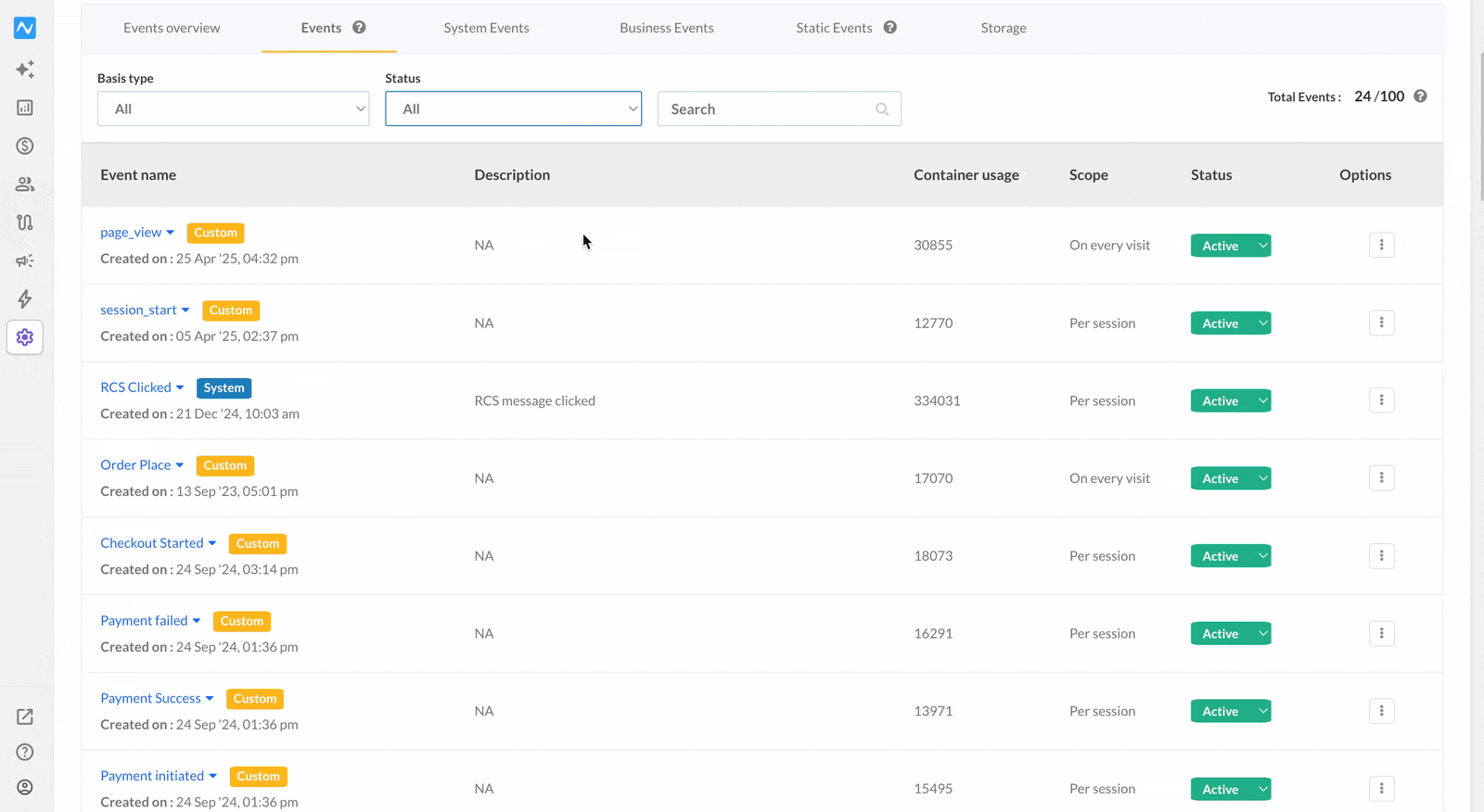The height and width of the screenshot is (812, 1484).
Task: Open the help question icon in sidebar
Action: coord(25,752)
